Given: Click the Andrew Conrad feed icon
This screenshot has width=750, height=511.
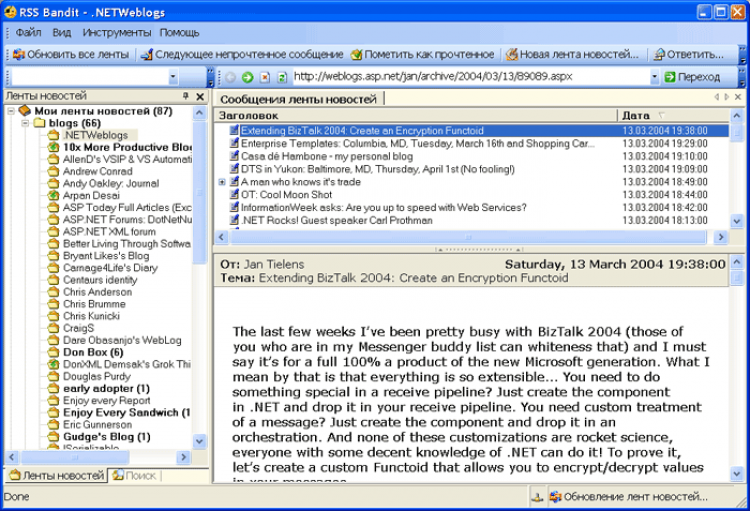Looking at the screenshot, I should [x=54, y=171].
